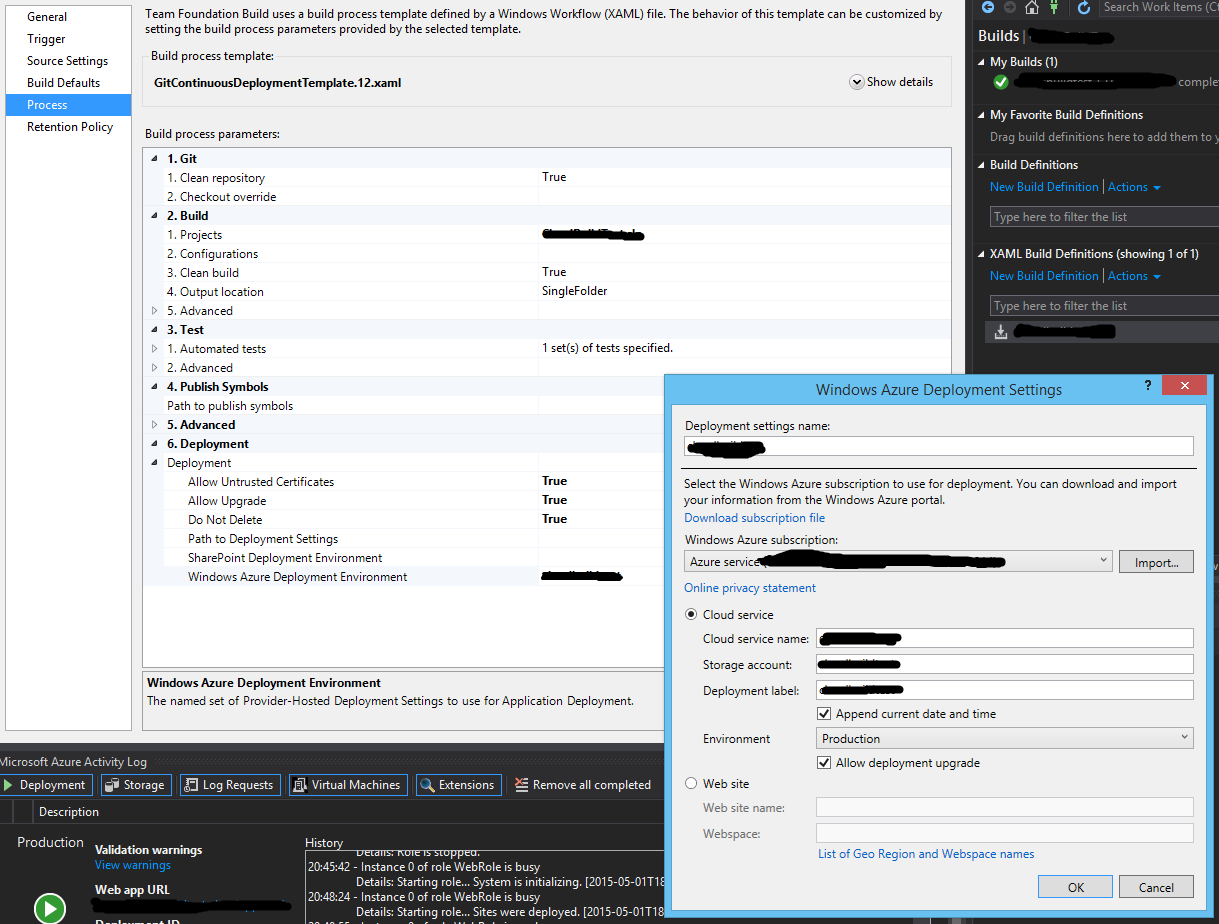Image resolution: width=1219 pixels, height=924 pixels.
Task: Open Actions menu under Build Definitions
Action: coord(1134,187)
